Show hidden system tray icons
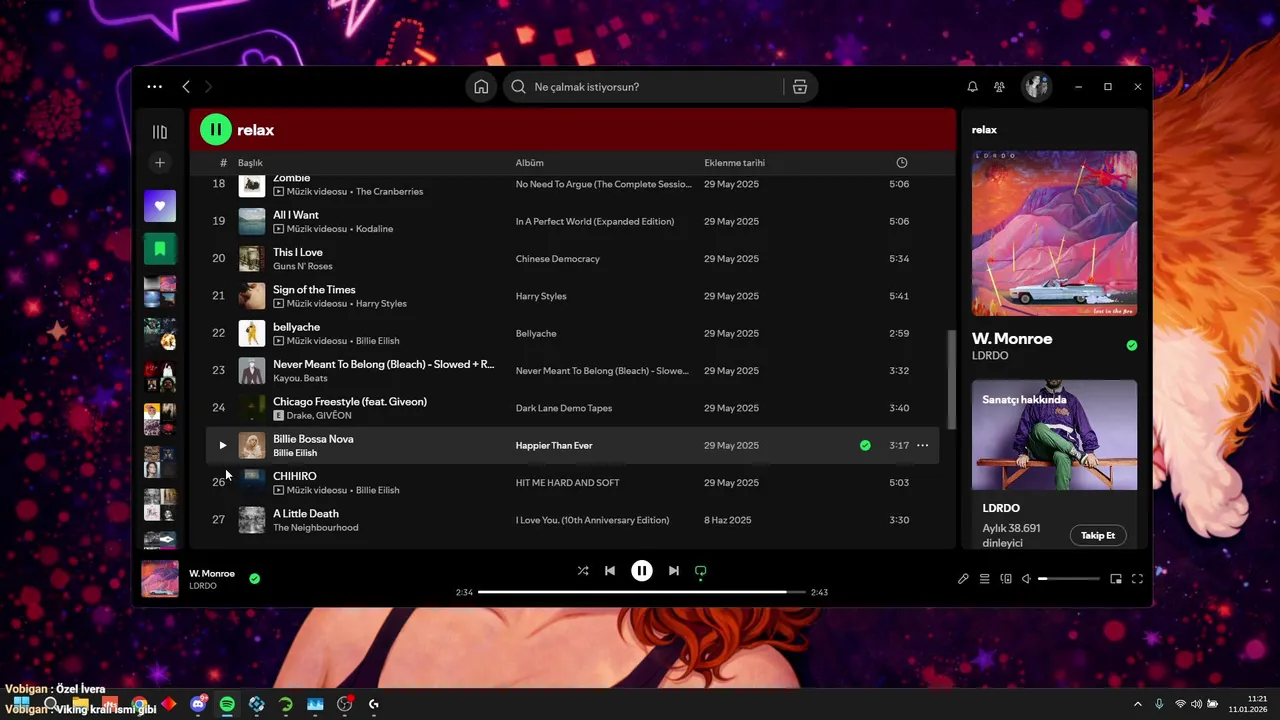Screen dimensions: 1280x720 [x=1137, y=704]
